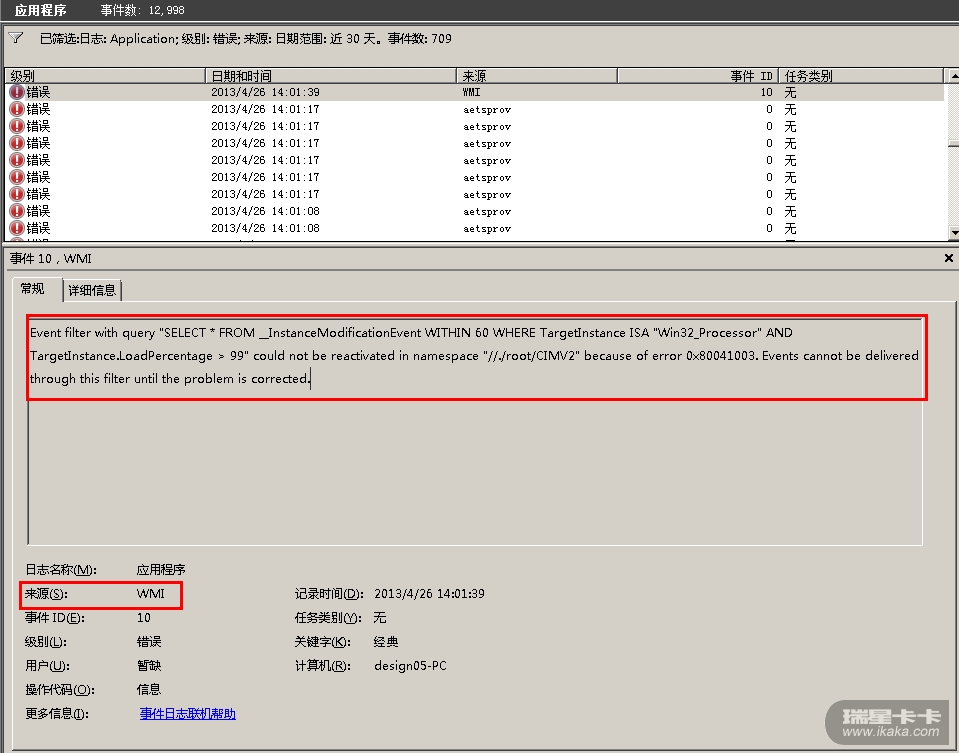Click the WMI source cell in the list
Screen dimensions: 959x753
pyautogui.click(x=472, y=92)
